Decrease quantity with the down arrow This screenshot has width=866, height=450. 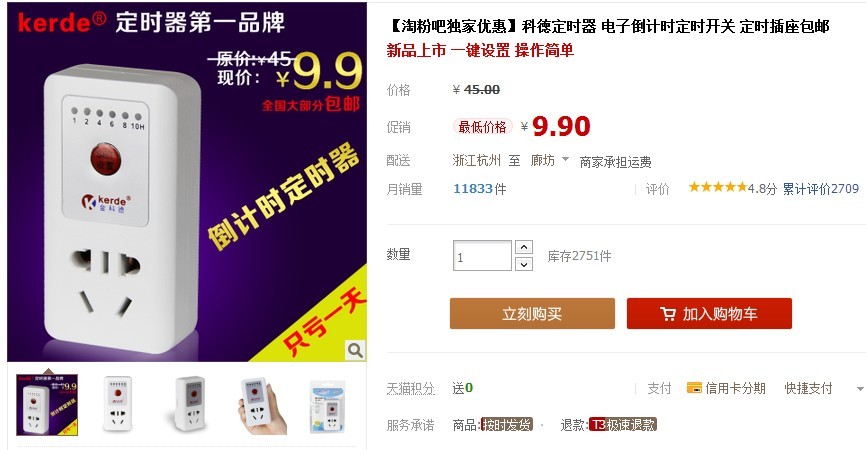tap(524, 264)
